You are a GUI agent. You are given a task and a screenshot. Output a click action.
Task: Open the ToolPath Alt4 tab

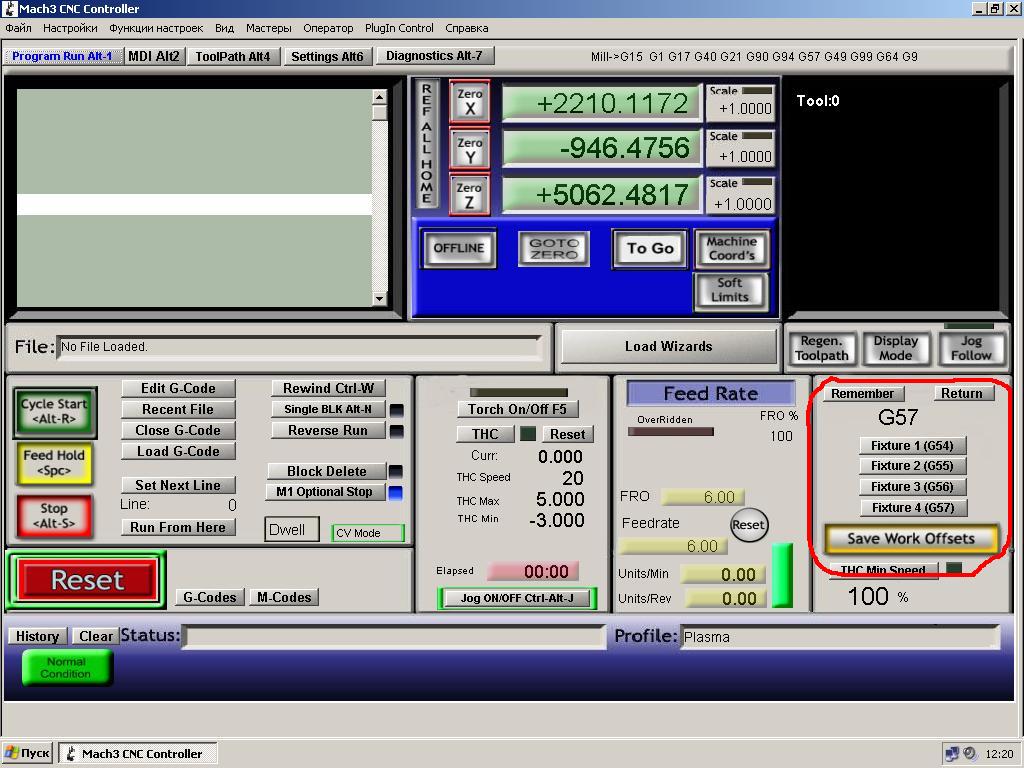click(x=233, y=56)
